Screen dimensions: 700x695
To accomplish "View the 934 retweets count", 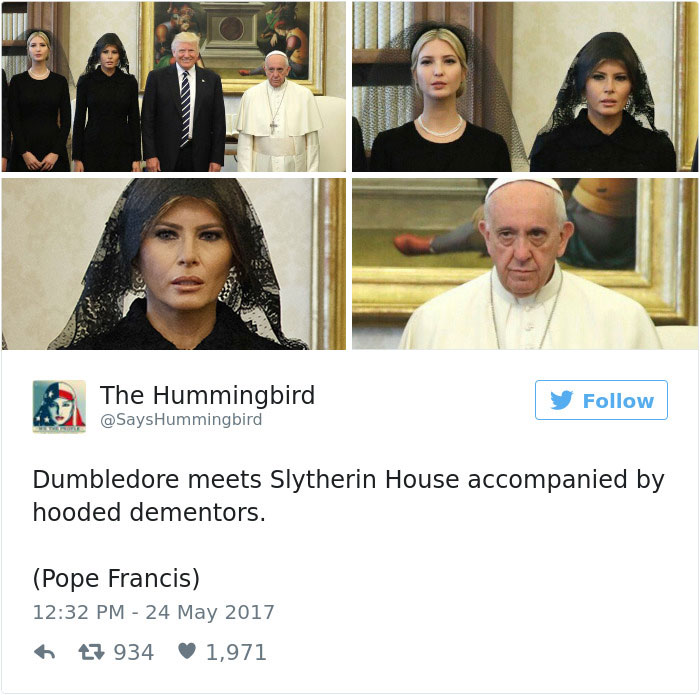I will click(x=133, y=652).
